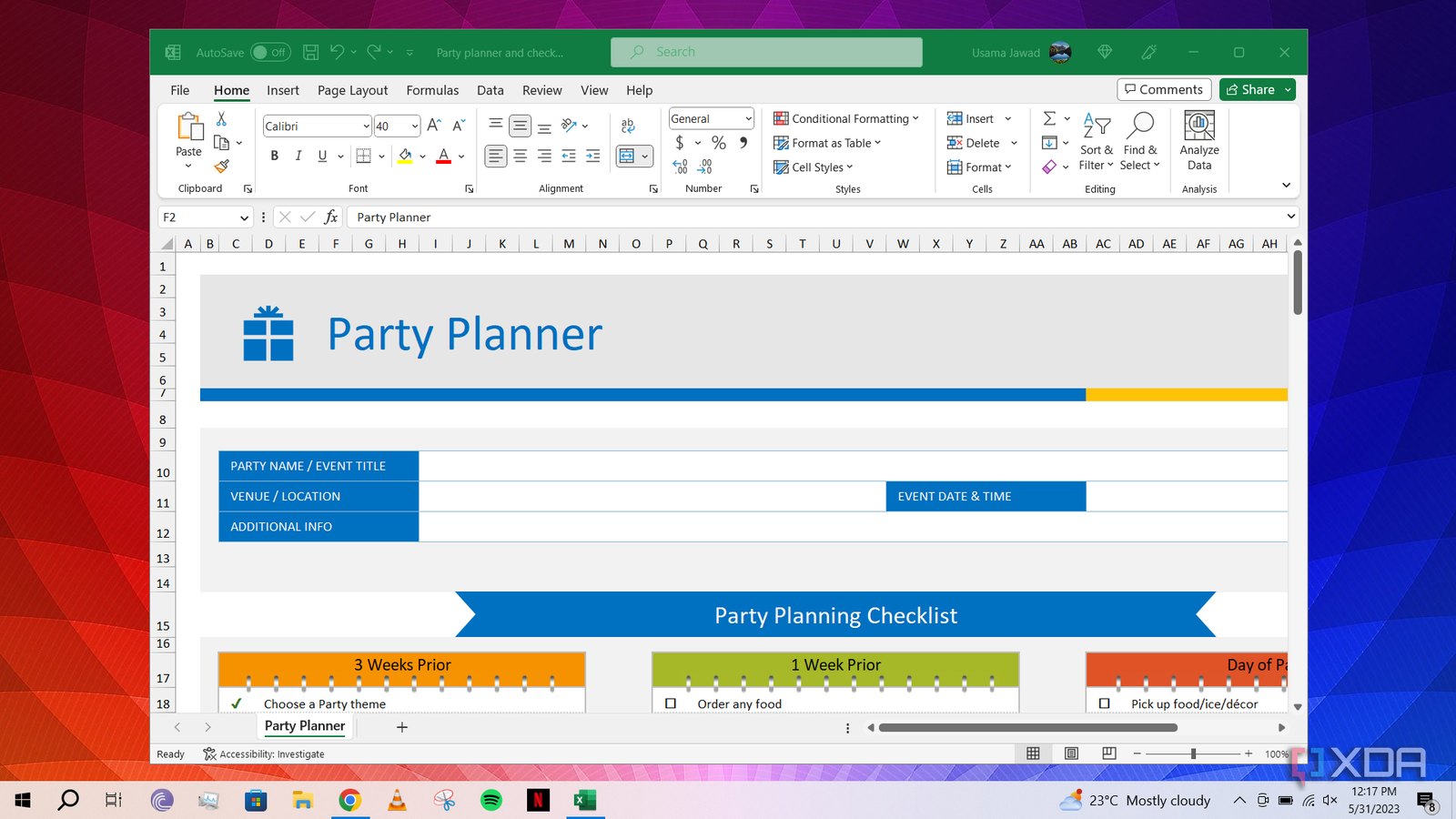
Task: Switch to the Formulas ribbon tab
Action: [x=432, y=90]
